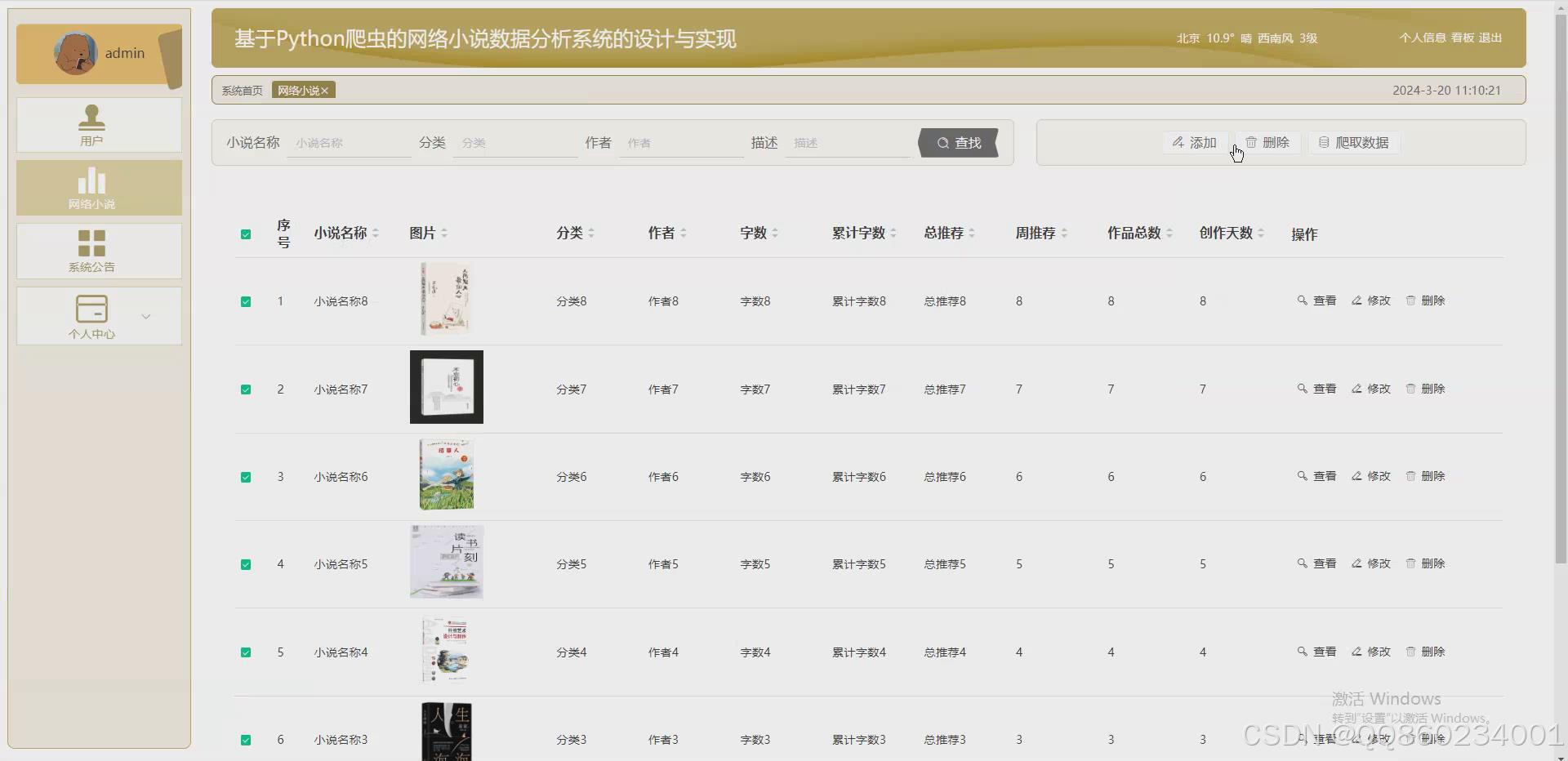Viewport: 1568px width, 761px height.
Task: Sort table by 累计字数 column
Action: (893, 234)
